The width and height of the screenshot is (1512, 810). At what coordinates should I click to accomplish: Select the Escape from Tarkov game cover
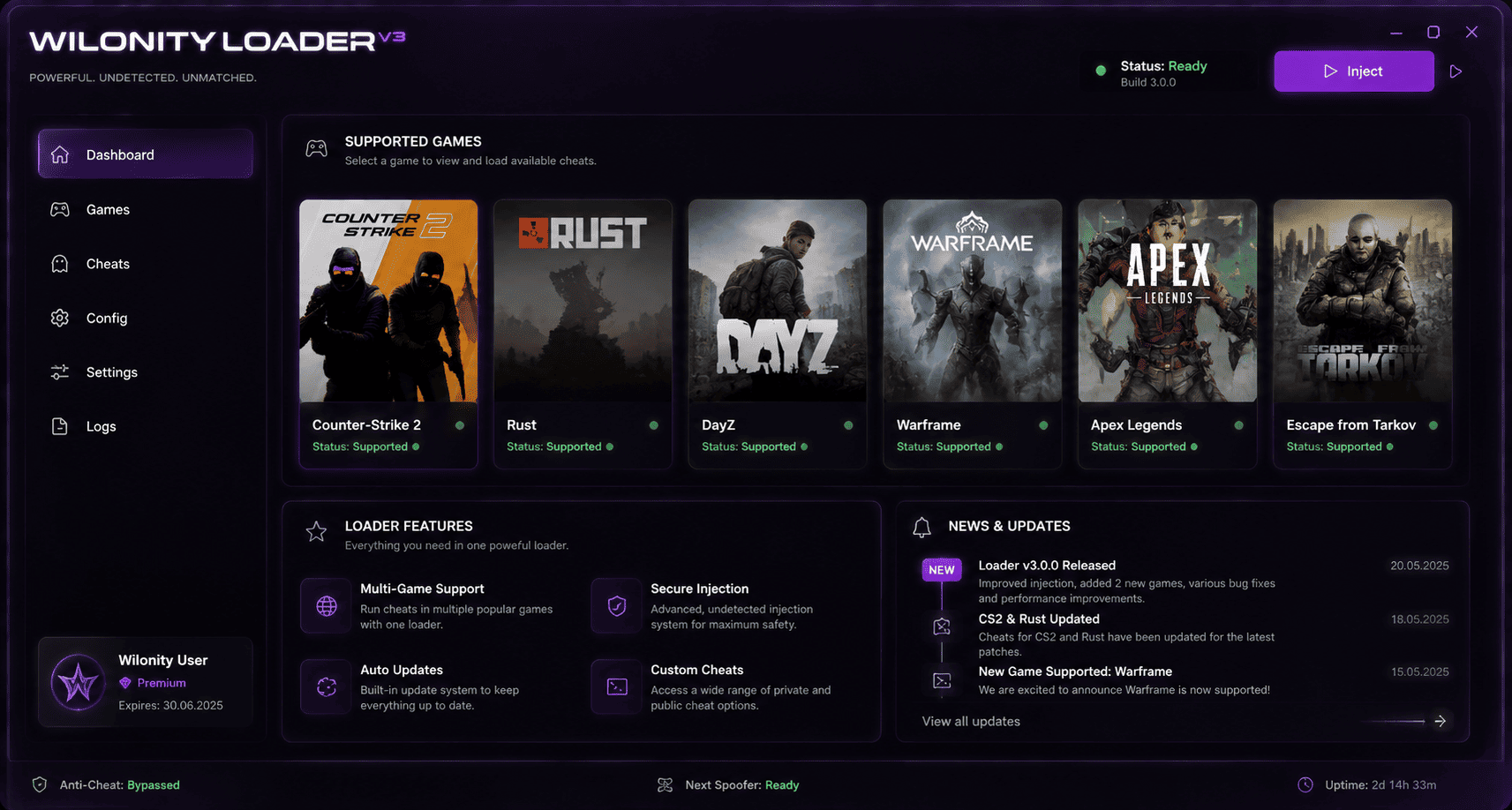point(1362,301)
